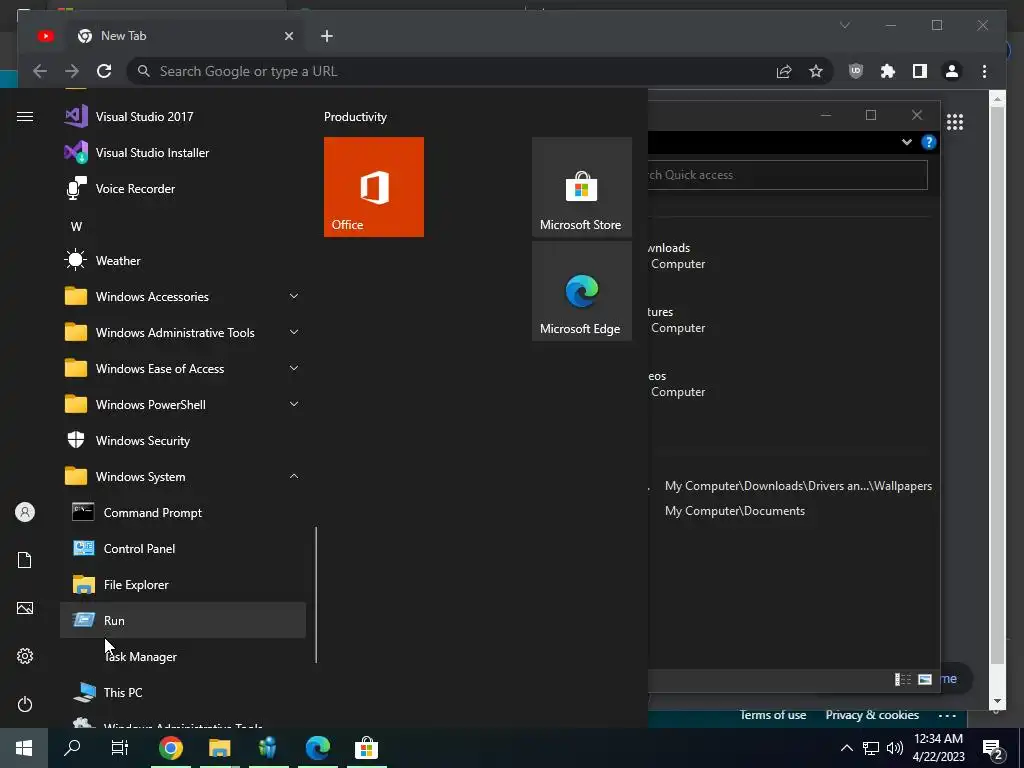This screenshot has width=1024, height=768.
Task: Open Settings gear in Start sidebar
Action: tap(25, 656)
